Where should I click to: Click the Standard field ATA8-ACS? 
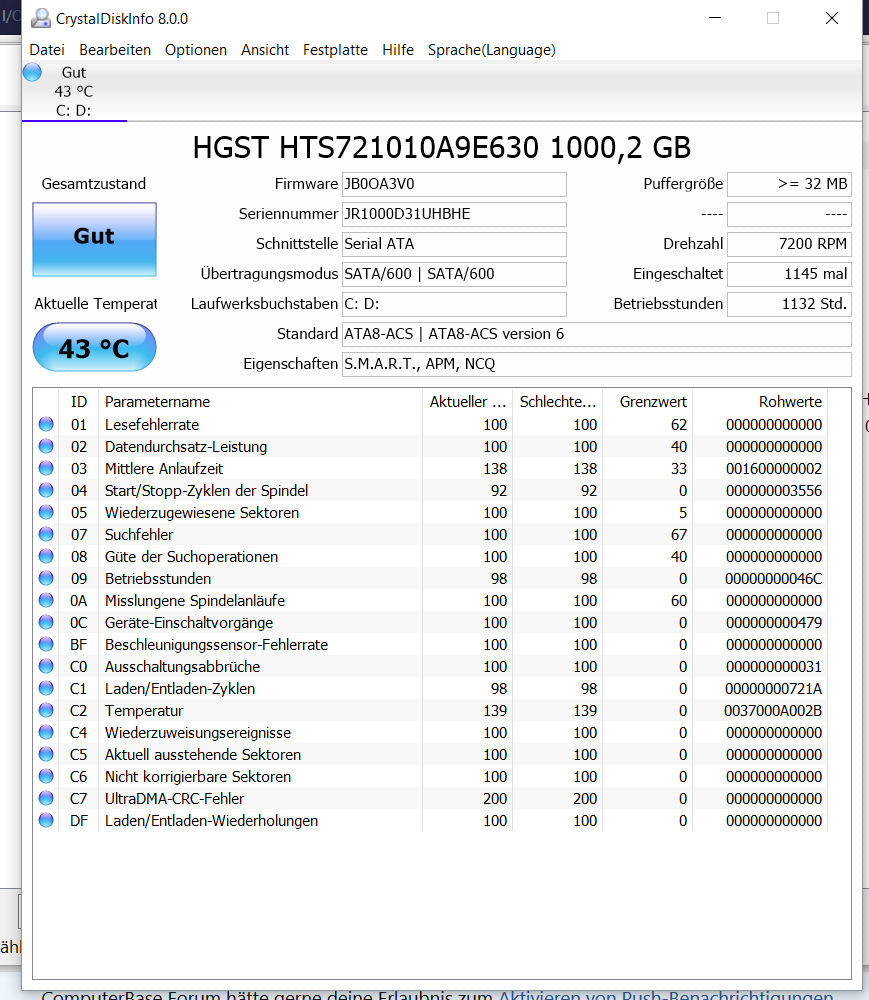[x=597, y=334]
